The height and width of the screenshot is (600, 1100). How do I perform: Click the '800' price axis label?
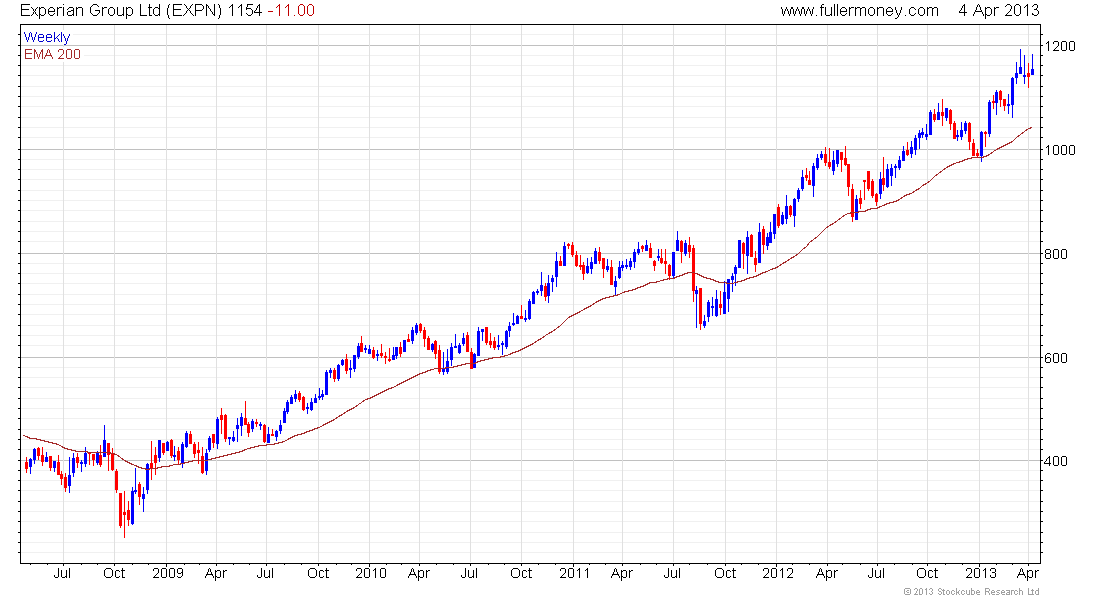pos(1056,254)
